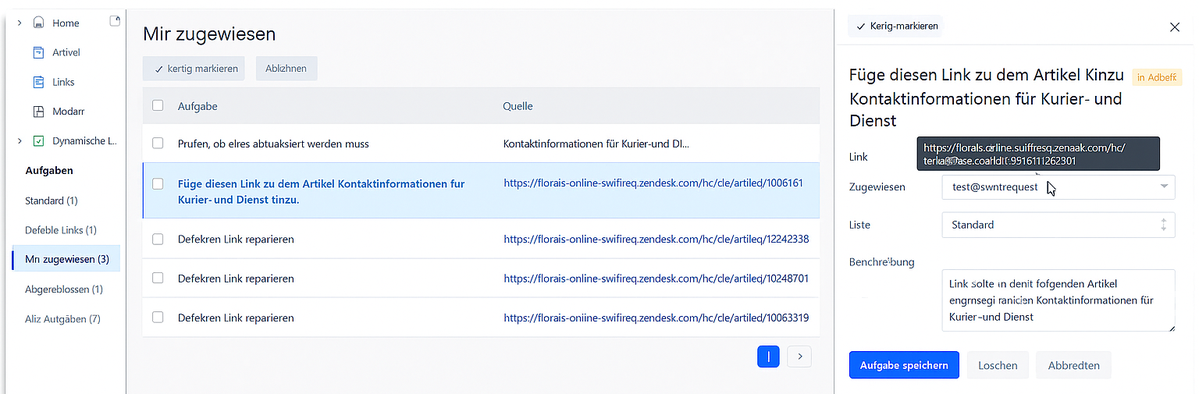Open the Liste Standard dropdown
The height and width of the screenshot is (394, 1199).
click(1058, 225)
